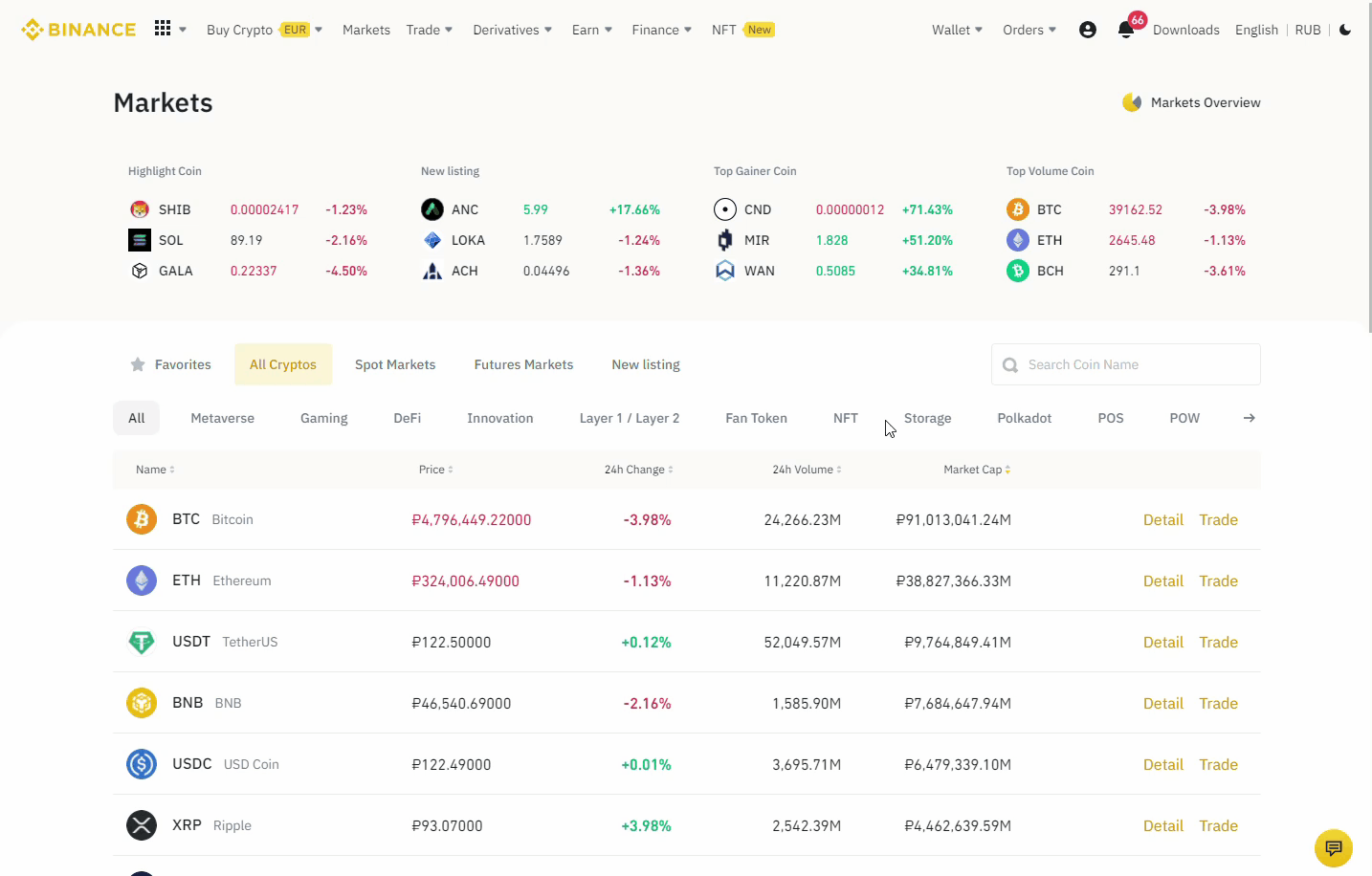
Task: Open the support chat bubble
Action: (x=1333, y=848)
